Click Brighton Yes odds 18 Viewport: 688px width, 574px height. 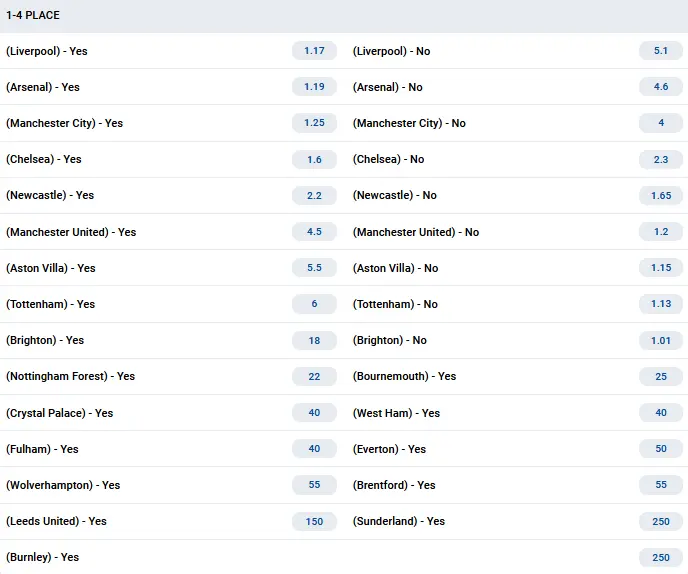click(x=314, y=340)
